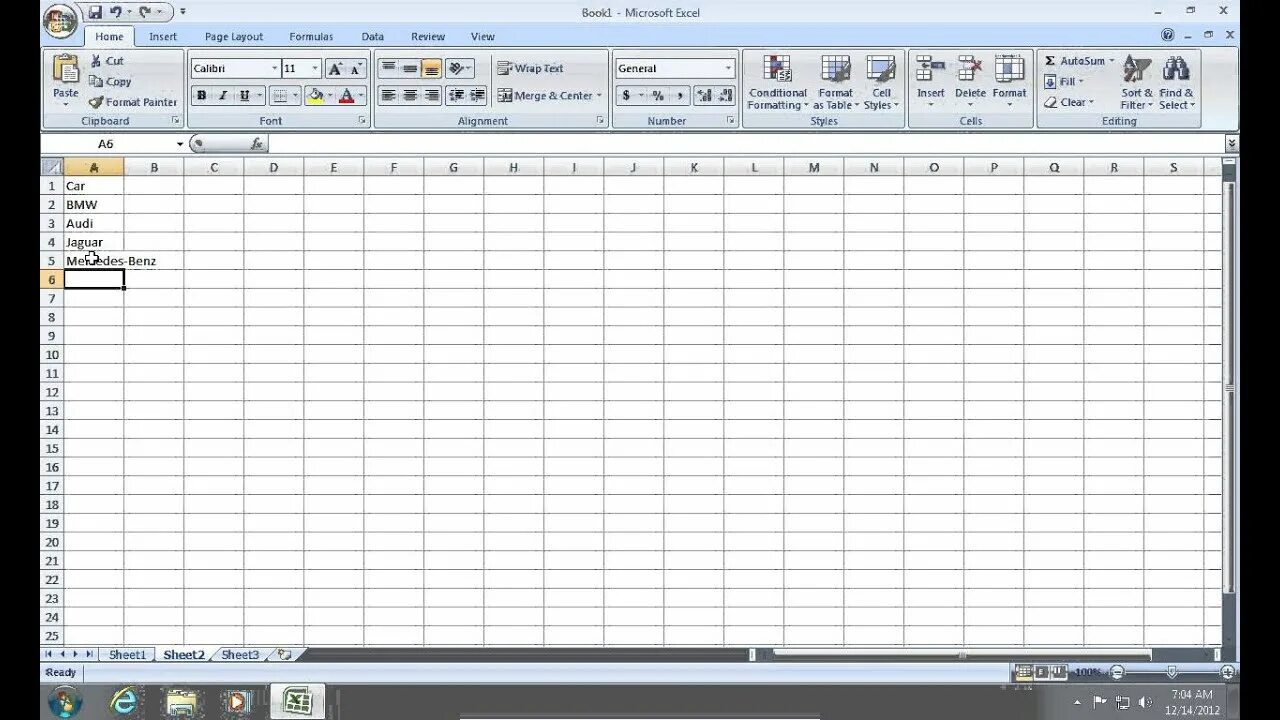Open Format as Table gallery
The height and width of the screenshot is (720, 1280).
click(835, 83)
